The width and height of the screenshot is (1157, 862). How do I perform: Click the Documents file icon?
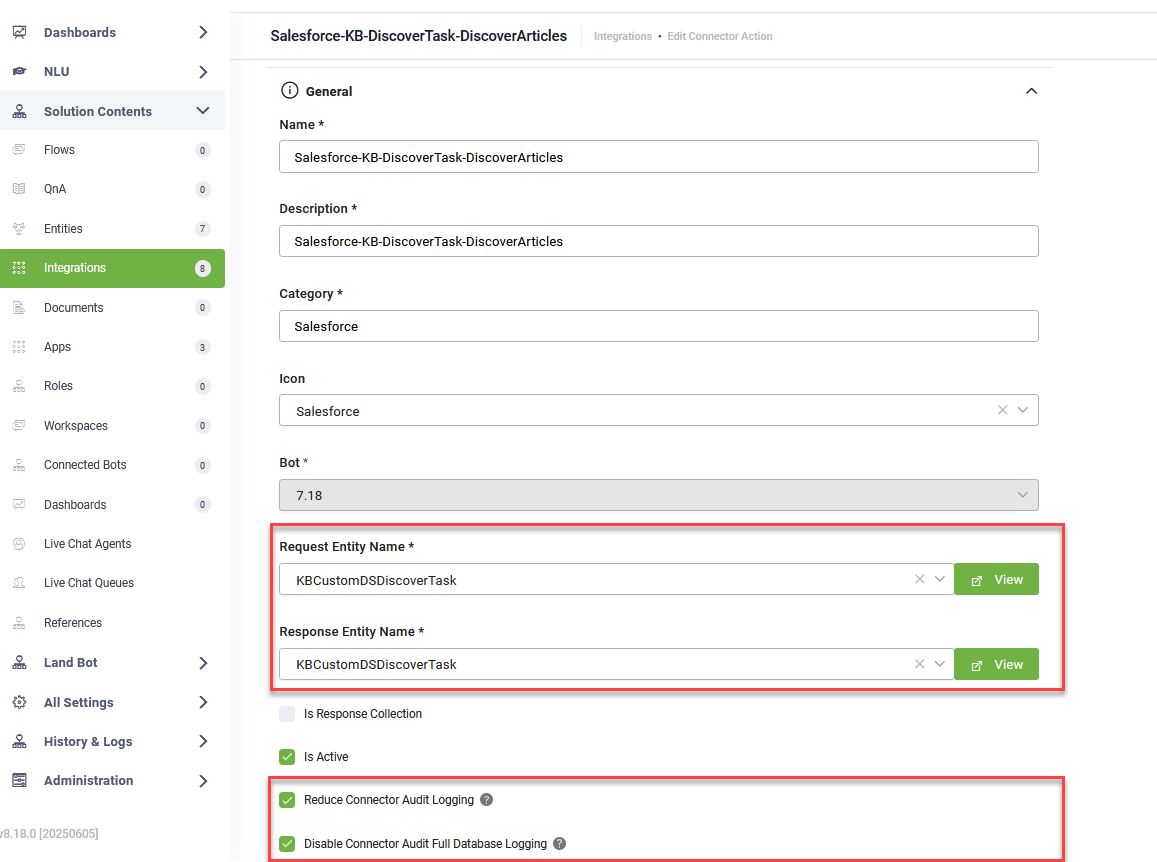coord(19,308)
